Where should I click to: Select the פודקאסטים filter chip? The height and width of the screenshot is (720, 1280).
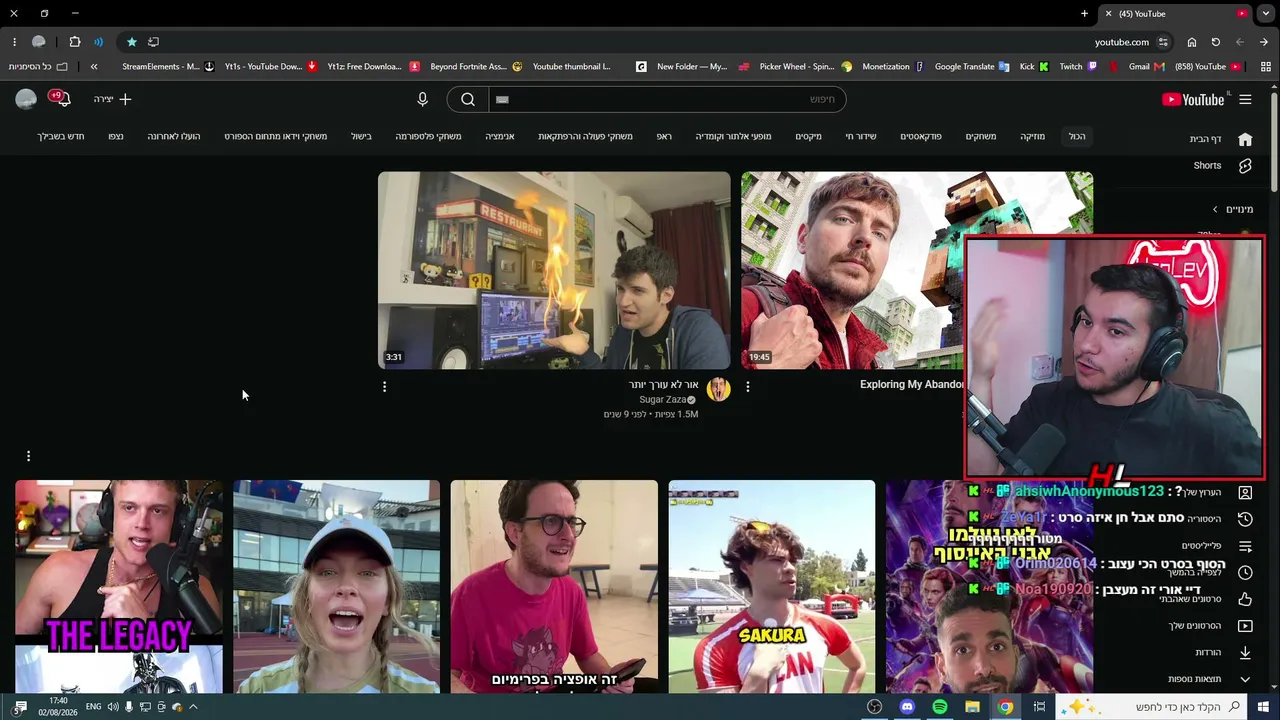[921, 137]
